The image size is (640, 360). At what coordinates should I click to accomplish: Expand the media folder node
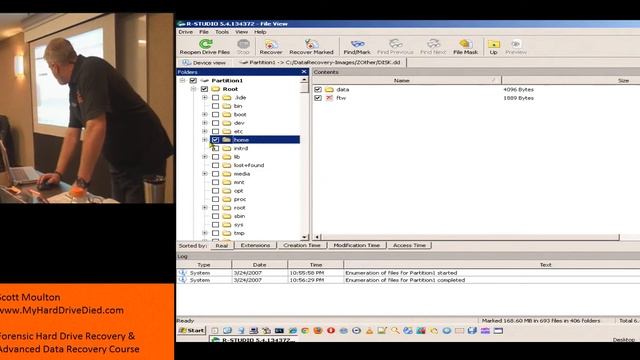click(x=205, y=174)
